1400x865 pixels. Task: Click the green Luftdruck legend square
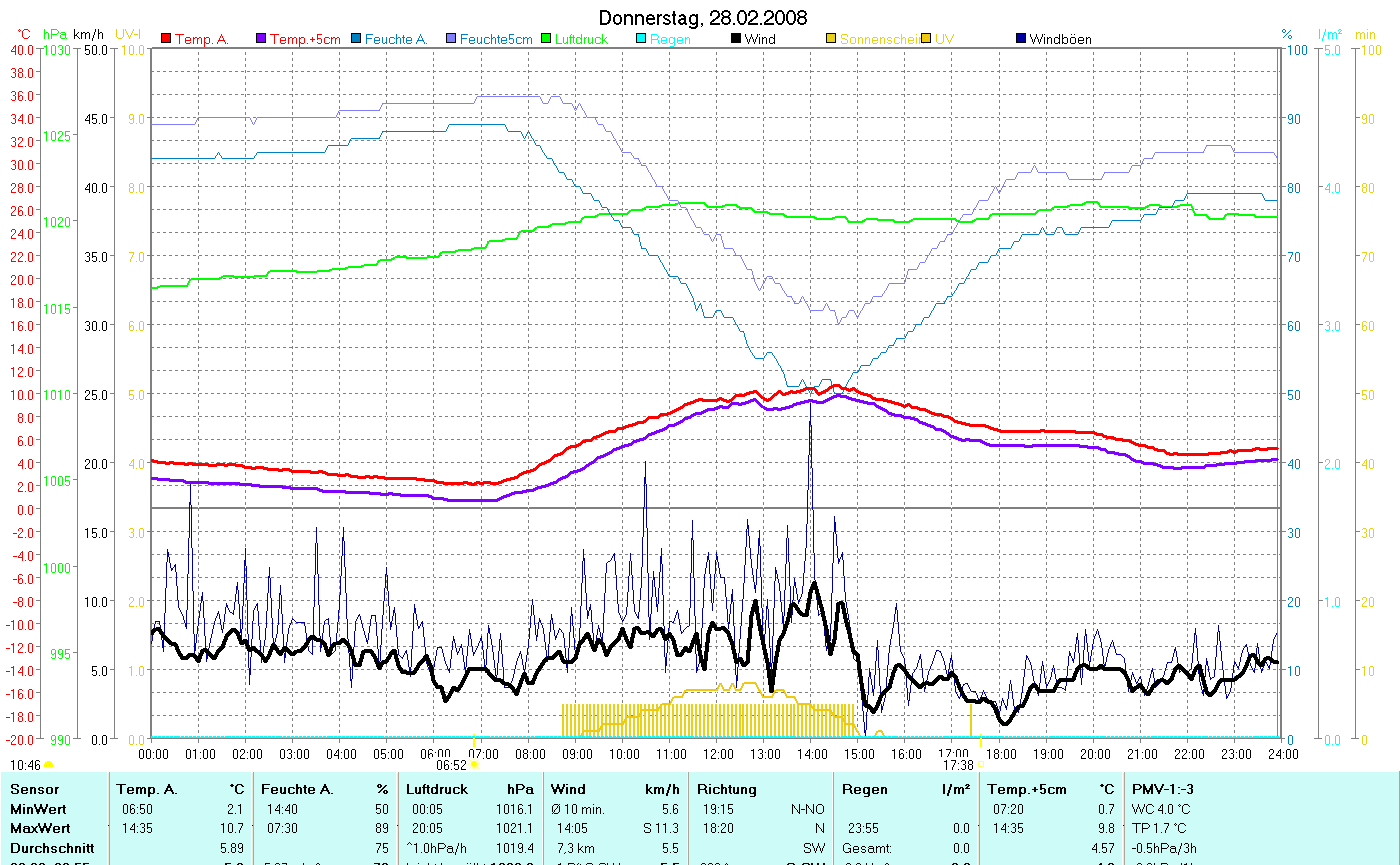pyautogui.click(x=546, y=39)
